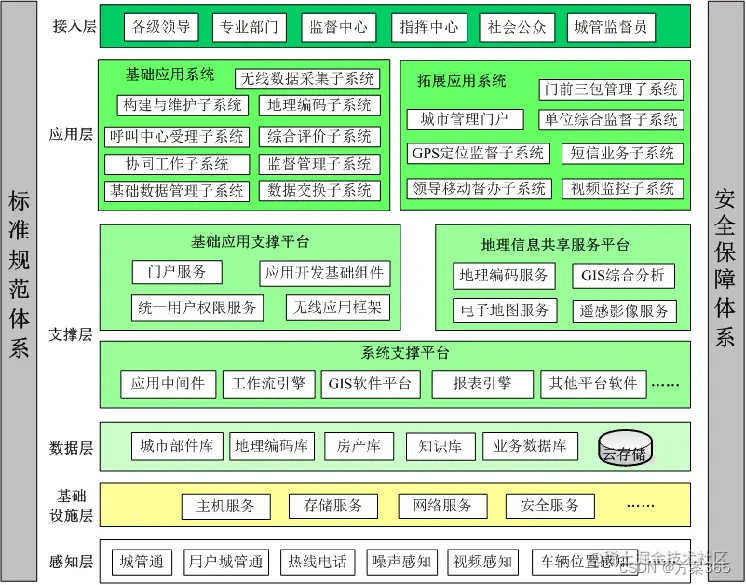Select the 系统支撑平台 heading
The width and height of the screenshot is (746, 585).
tap(405, 353)
